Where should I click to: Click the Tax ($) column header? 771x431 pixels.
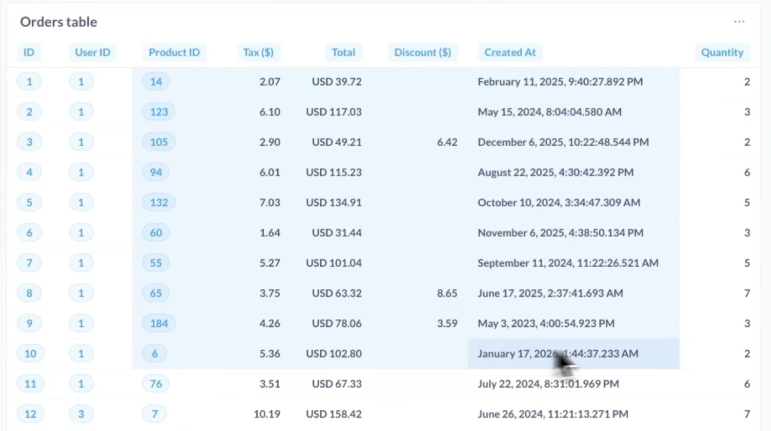tap(258, 52)
